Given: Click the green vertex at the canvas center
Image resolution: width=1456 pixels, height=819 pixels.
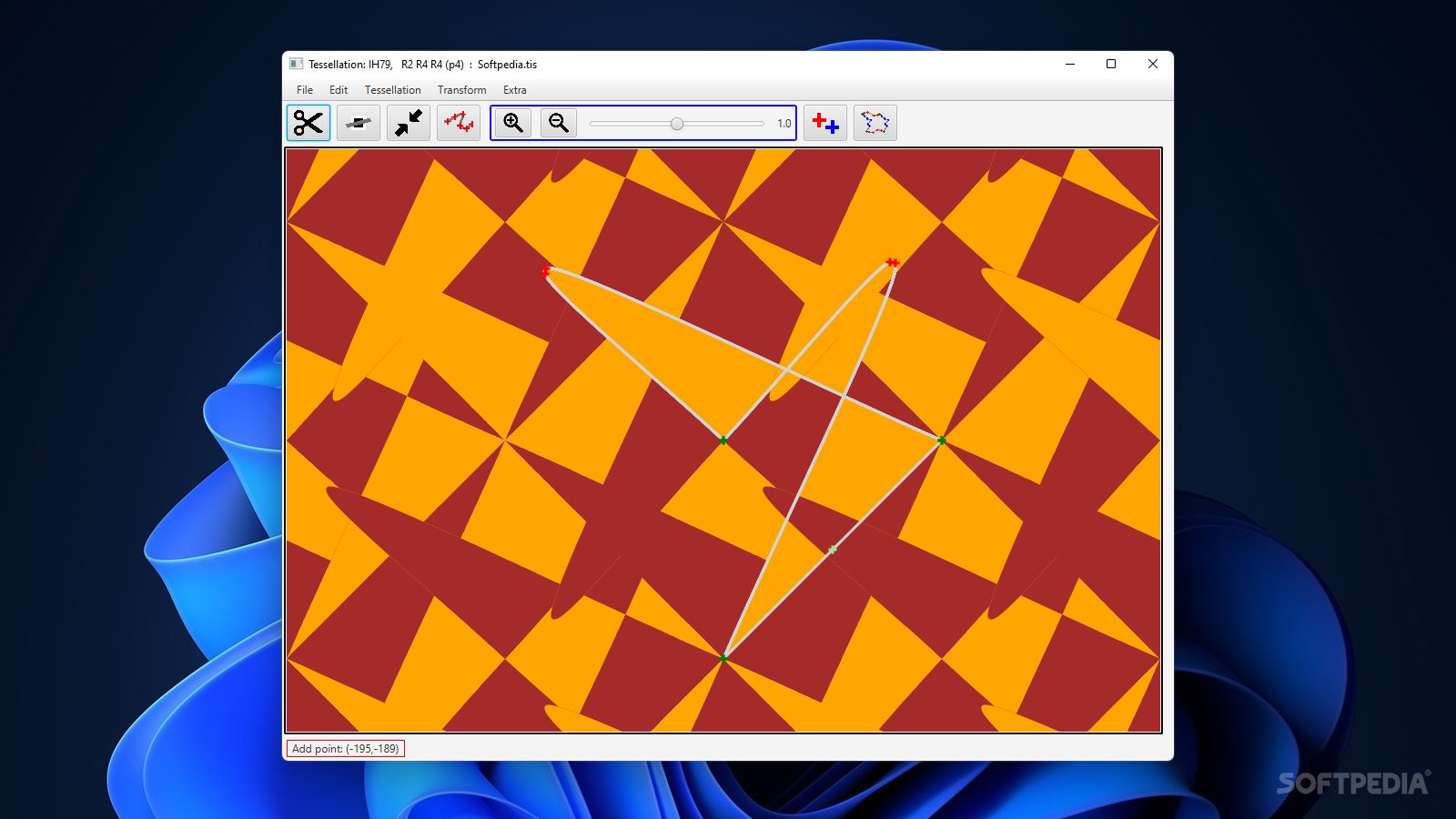Looking at the screenshot, I should pos(723,440).
